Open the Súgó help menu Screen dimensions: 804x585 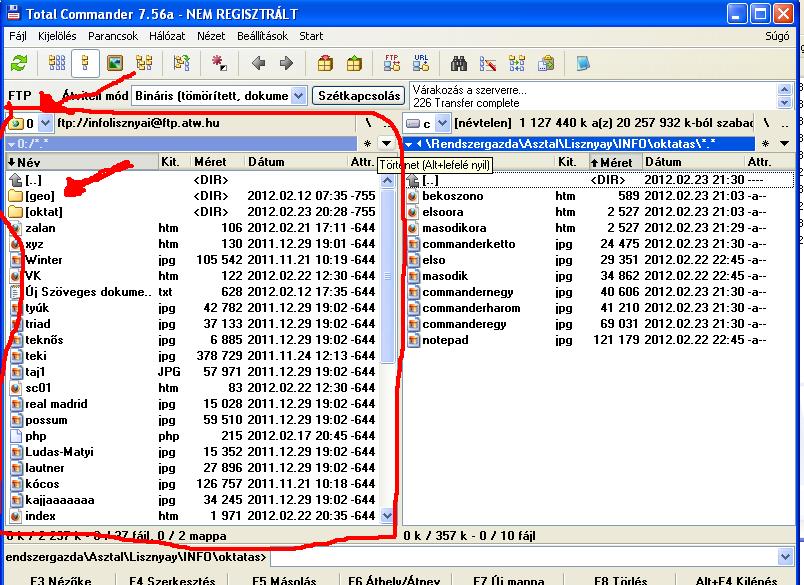pos(777,36)
